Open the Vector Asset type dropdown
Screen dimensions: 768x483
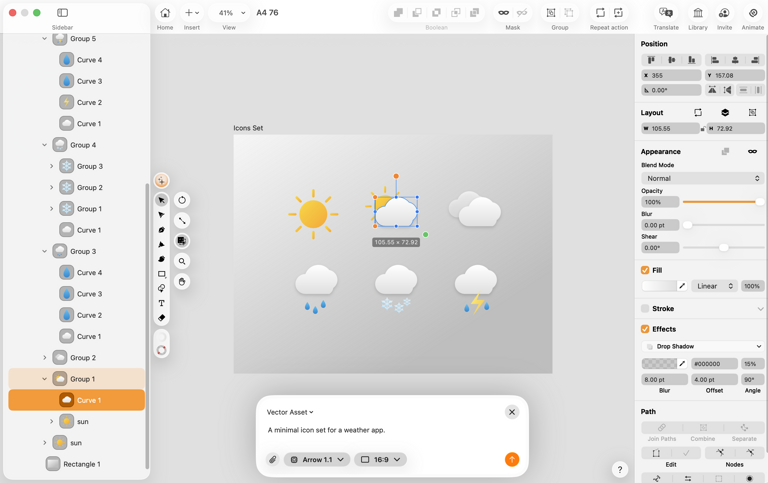tap(290, 412)
